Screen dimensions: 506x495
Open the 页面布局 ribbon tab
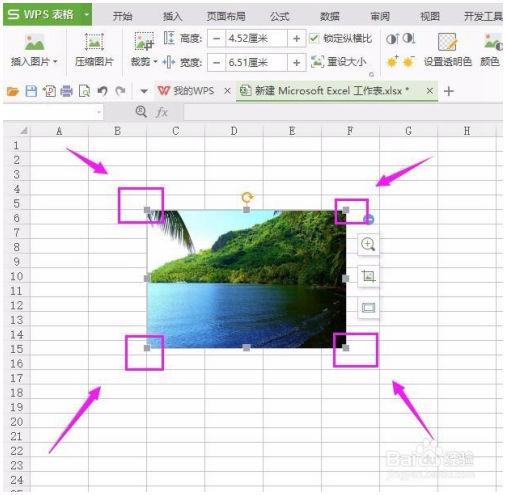(x=226, y=16)
